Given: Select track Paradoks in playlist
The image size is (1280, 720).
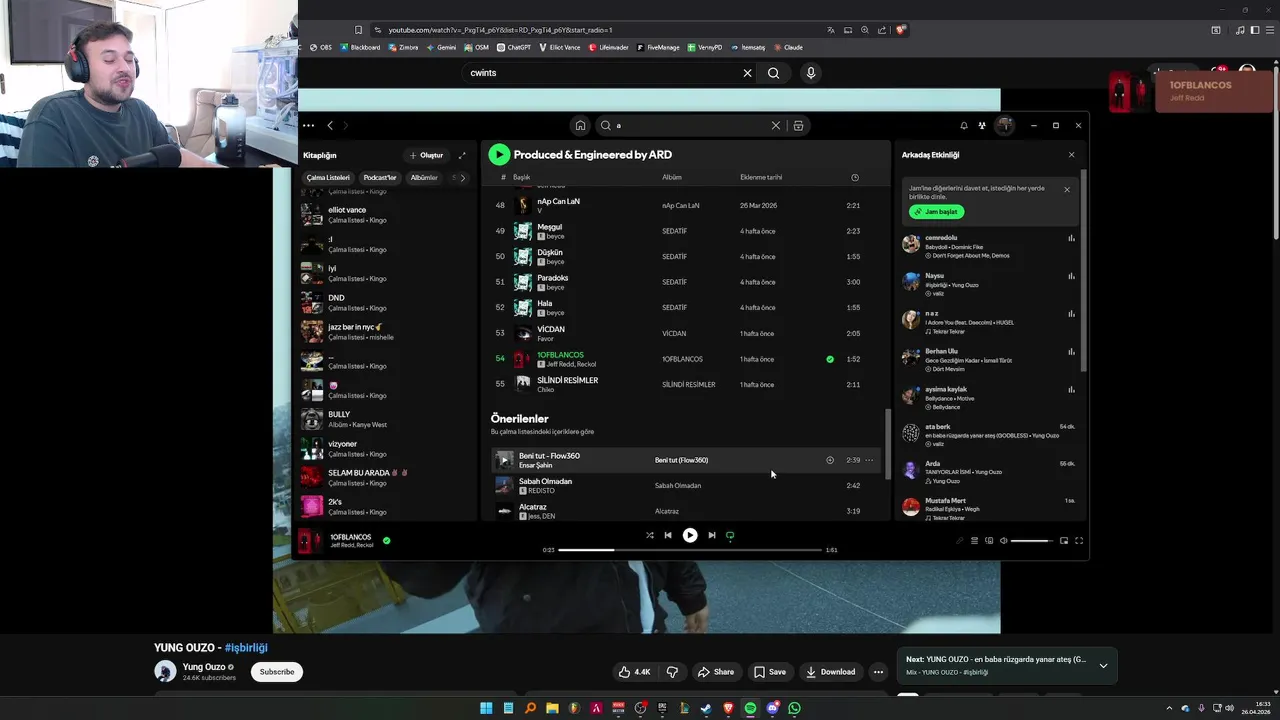Looking at the screenshot, I should [x=688, y=282].
